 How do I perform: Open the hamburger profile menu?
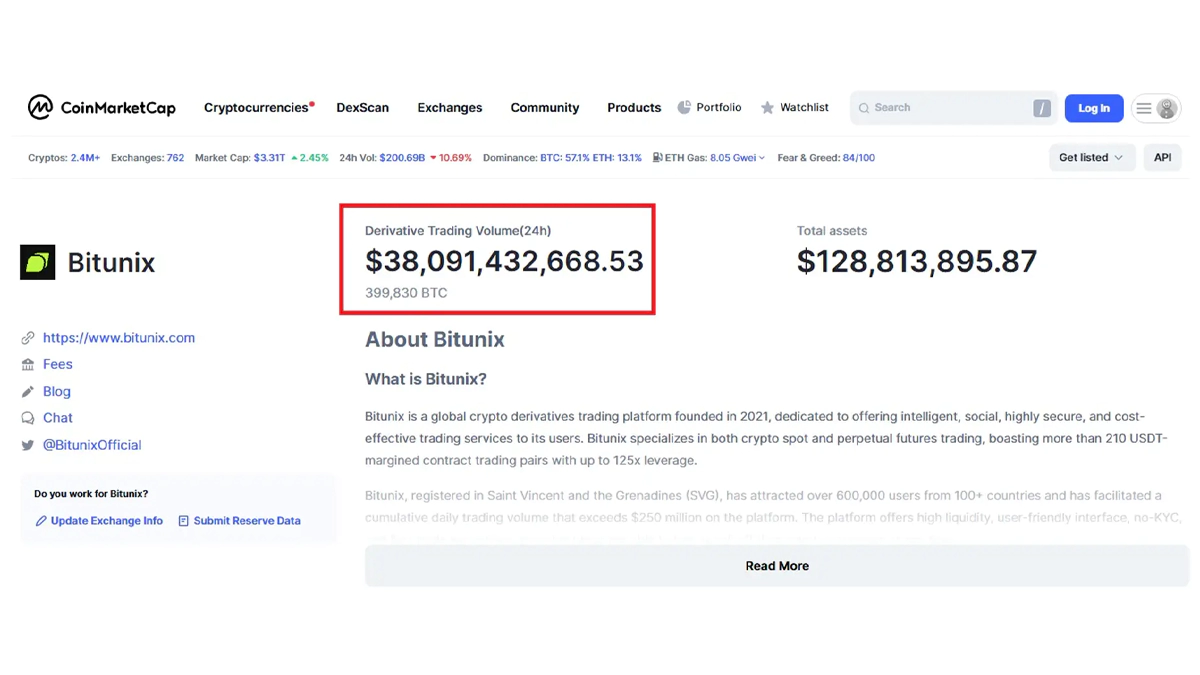coord(1155,108)
